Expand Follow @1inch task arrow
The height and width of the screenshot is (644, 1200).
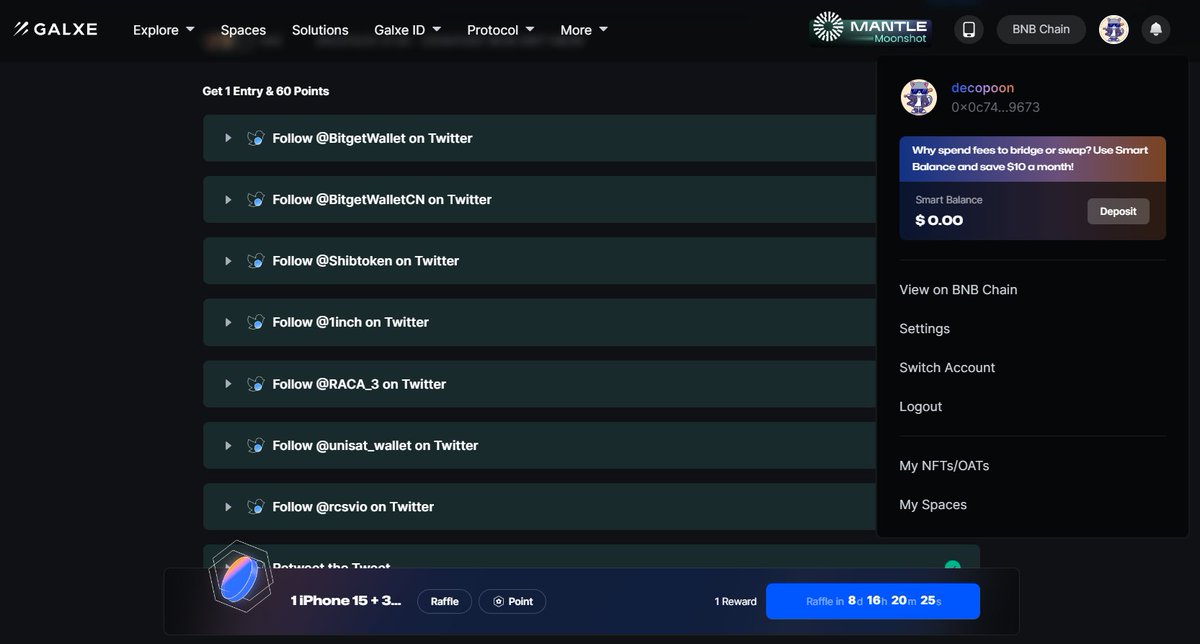coord(228,322)
